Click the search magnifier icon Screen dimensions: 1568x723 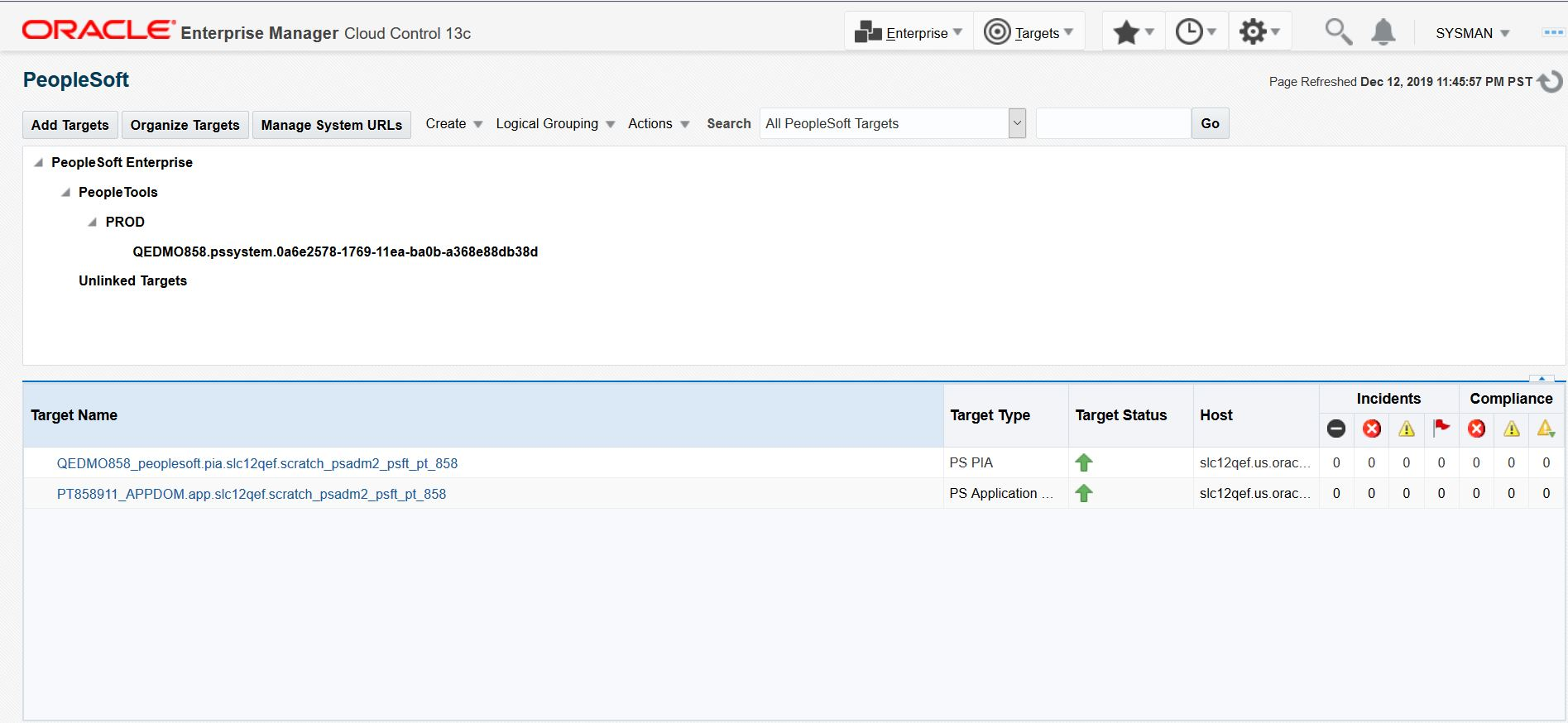[x=1338, y=32]
